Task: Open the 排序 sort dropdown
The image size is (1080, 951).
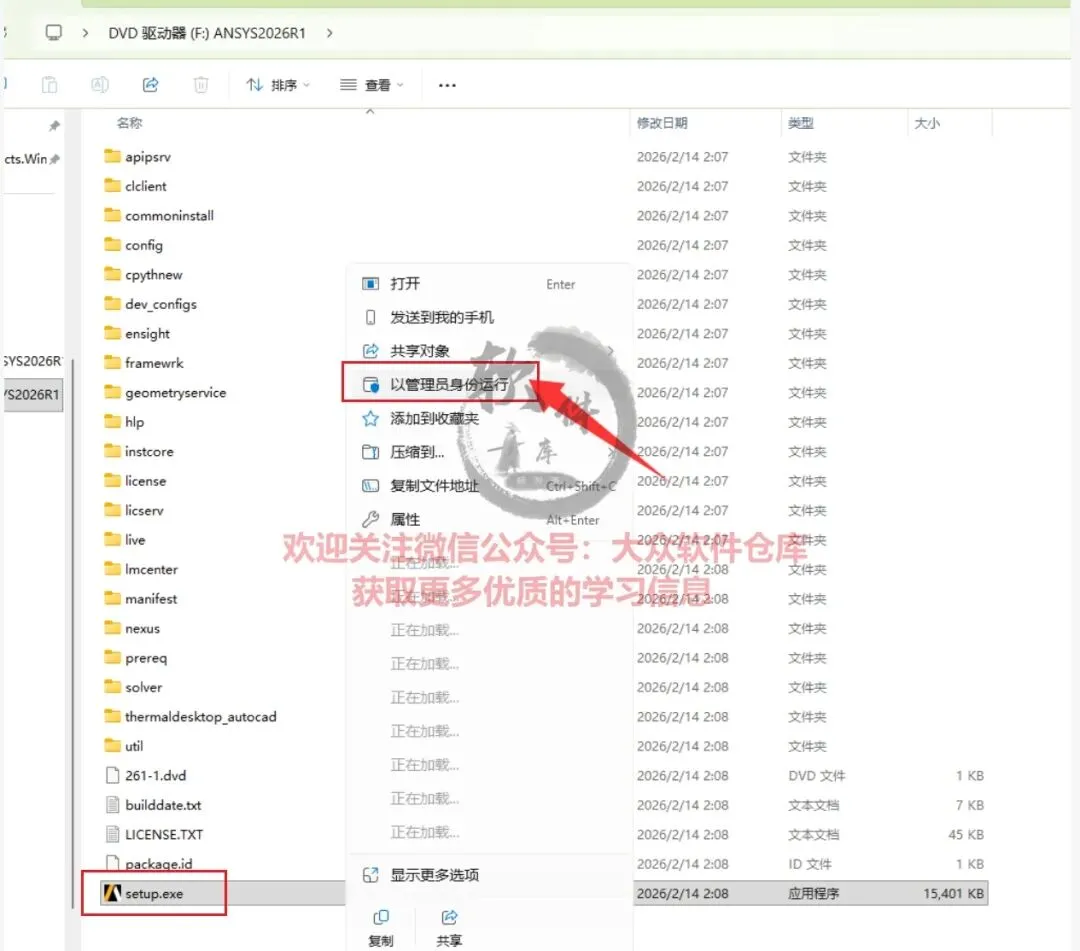Action: (x=278, y=85)
